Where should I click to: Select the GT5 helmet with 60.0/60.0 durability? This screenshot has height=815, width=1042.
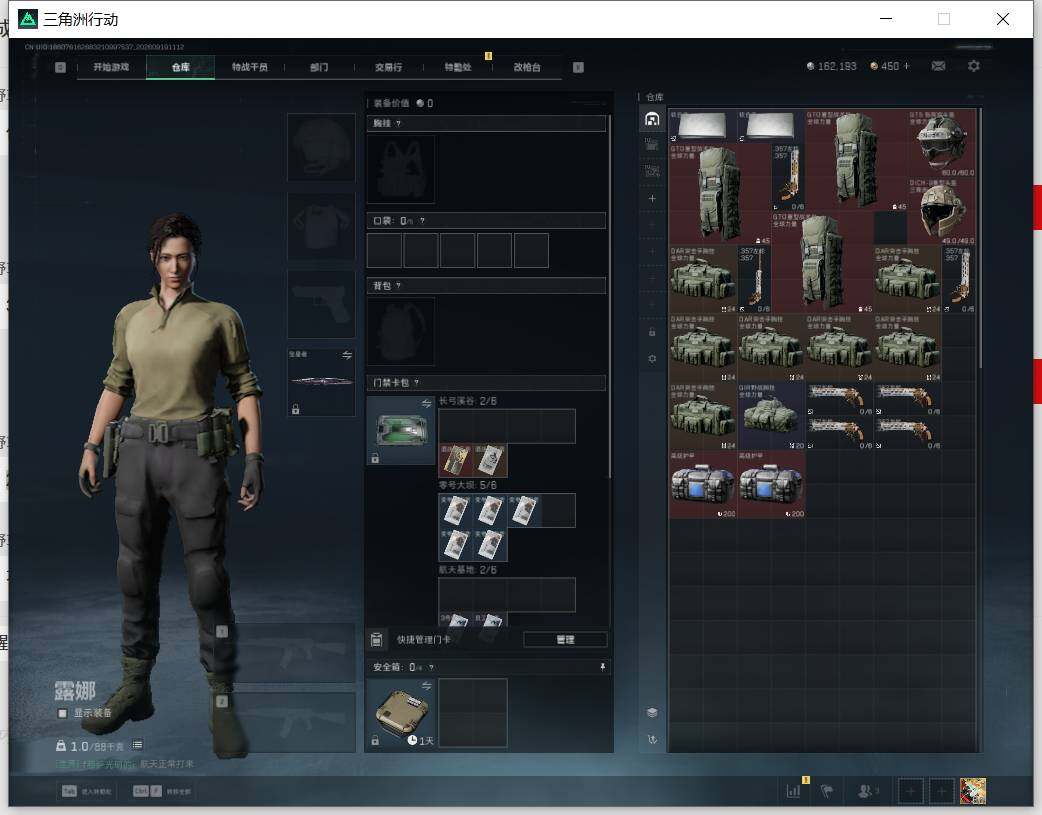[x=942, y=144]
